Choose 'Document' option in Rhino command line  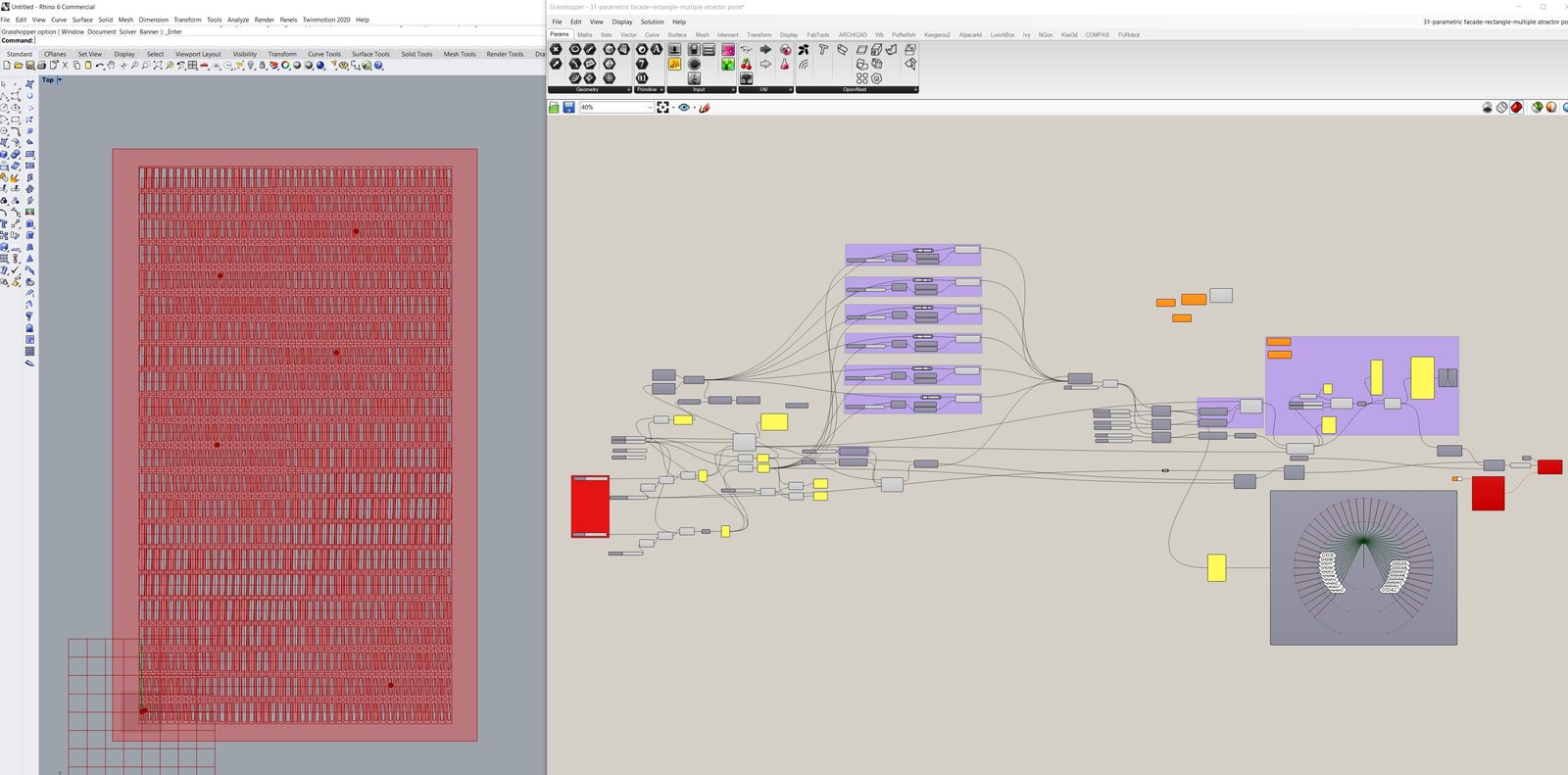101,31
